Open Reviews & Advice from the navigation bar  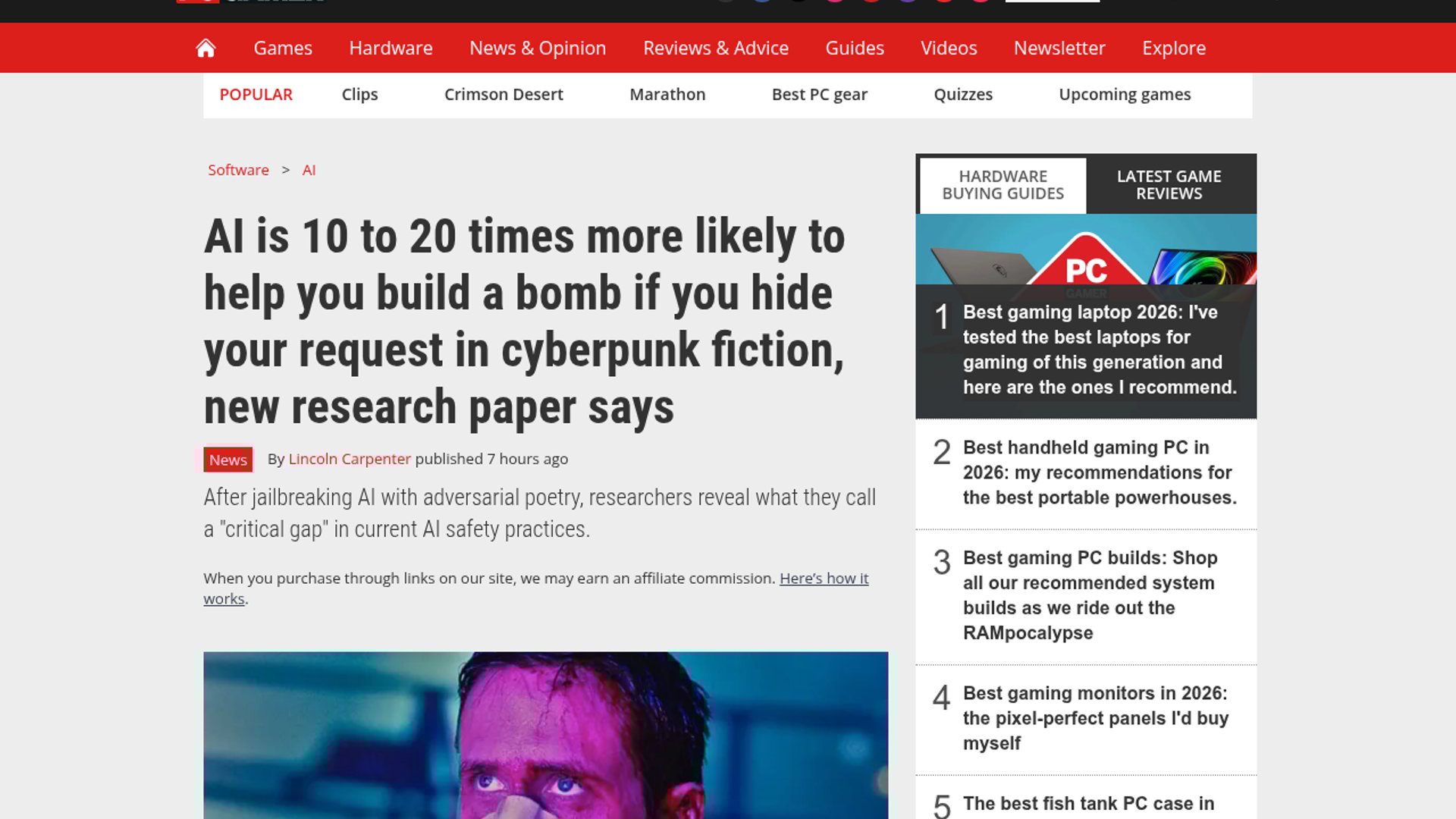click(715, 48)
